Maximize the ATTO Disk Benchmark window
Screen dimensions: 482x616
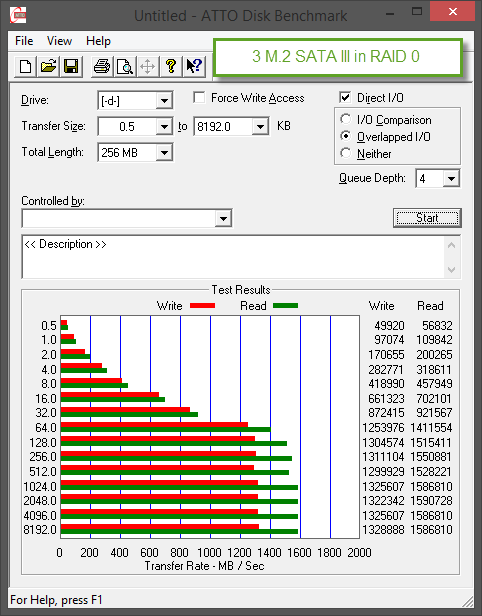point(416,12)
